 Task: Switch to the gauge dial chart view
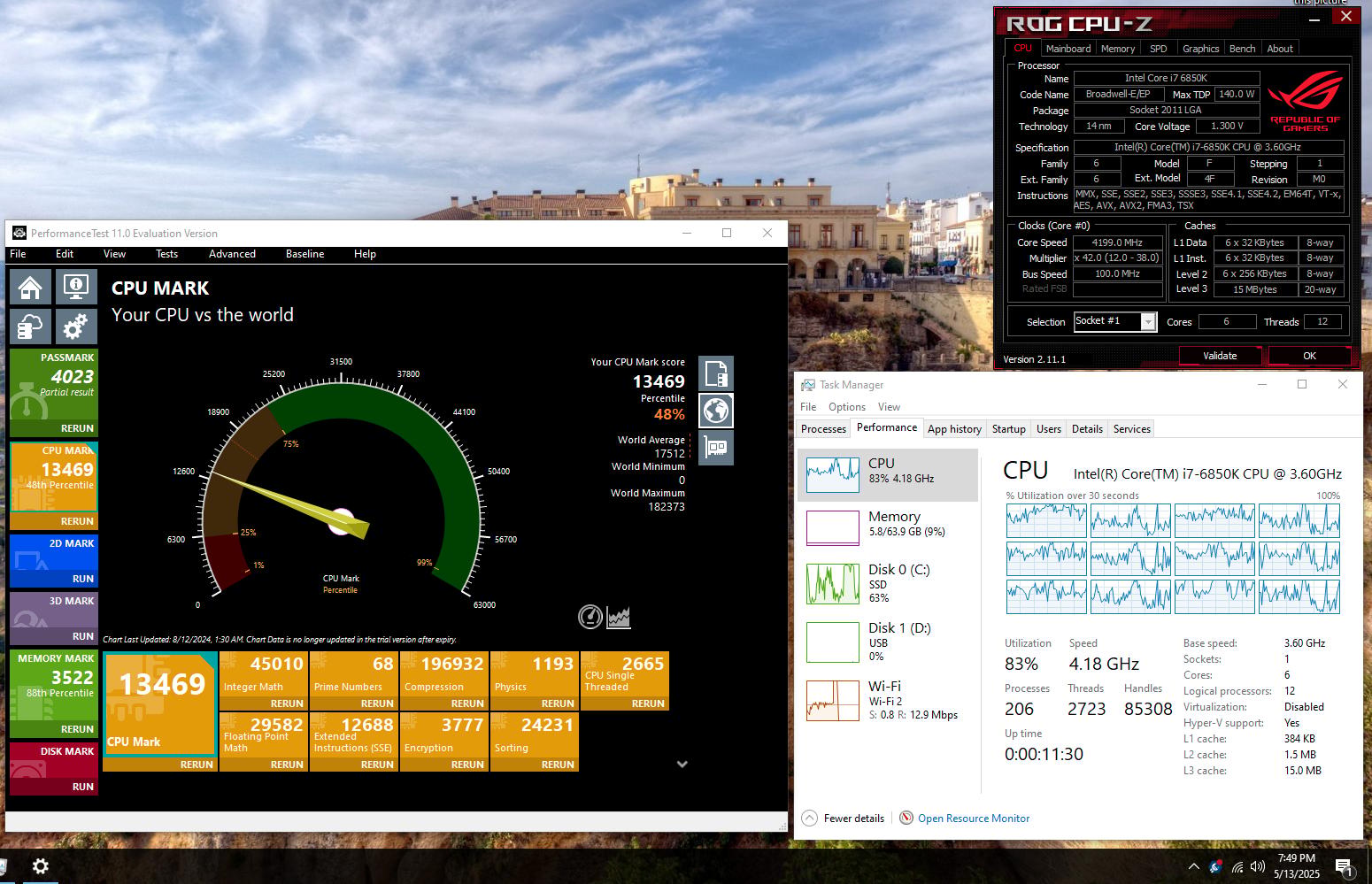tap(590, 617)
